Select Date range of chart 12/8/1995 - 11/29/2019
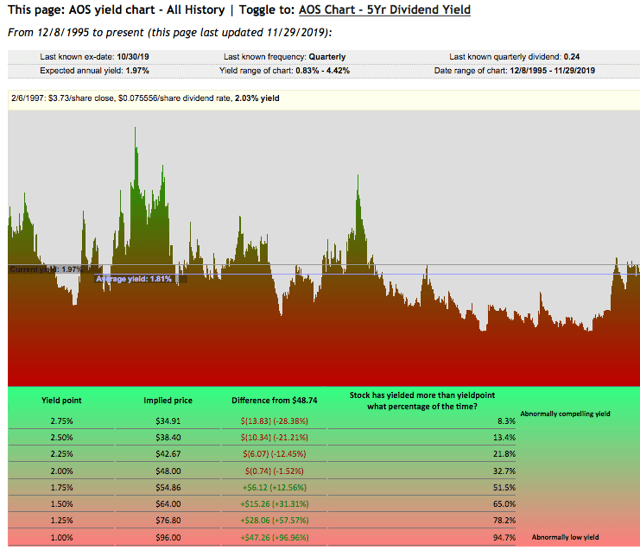This screenshot has width=640, height=550. (x=514, y=71)
